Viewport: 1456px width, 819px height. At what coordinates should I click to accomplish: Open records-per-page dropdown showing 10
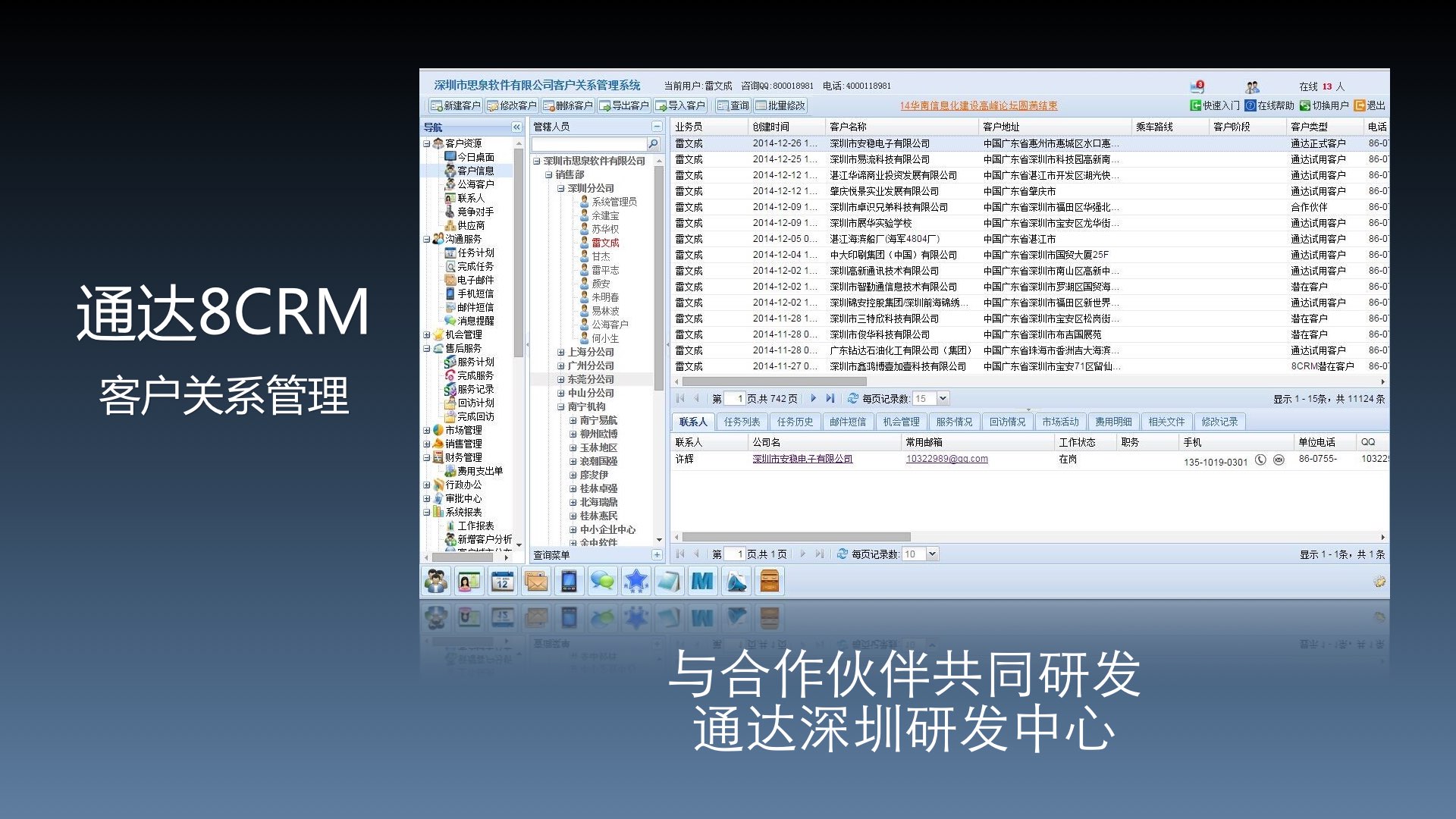point(932,554)
